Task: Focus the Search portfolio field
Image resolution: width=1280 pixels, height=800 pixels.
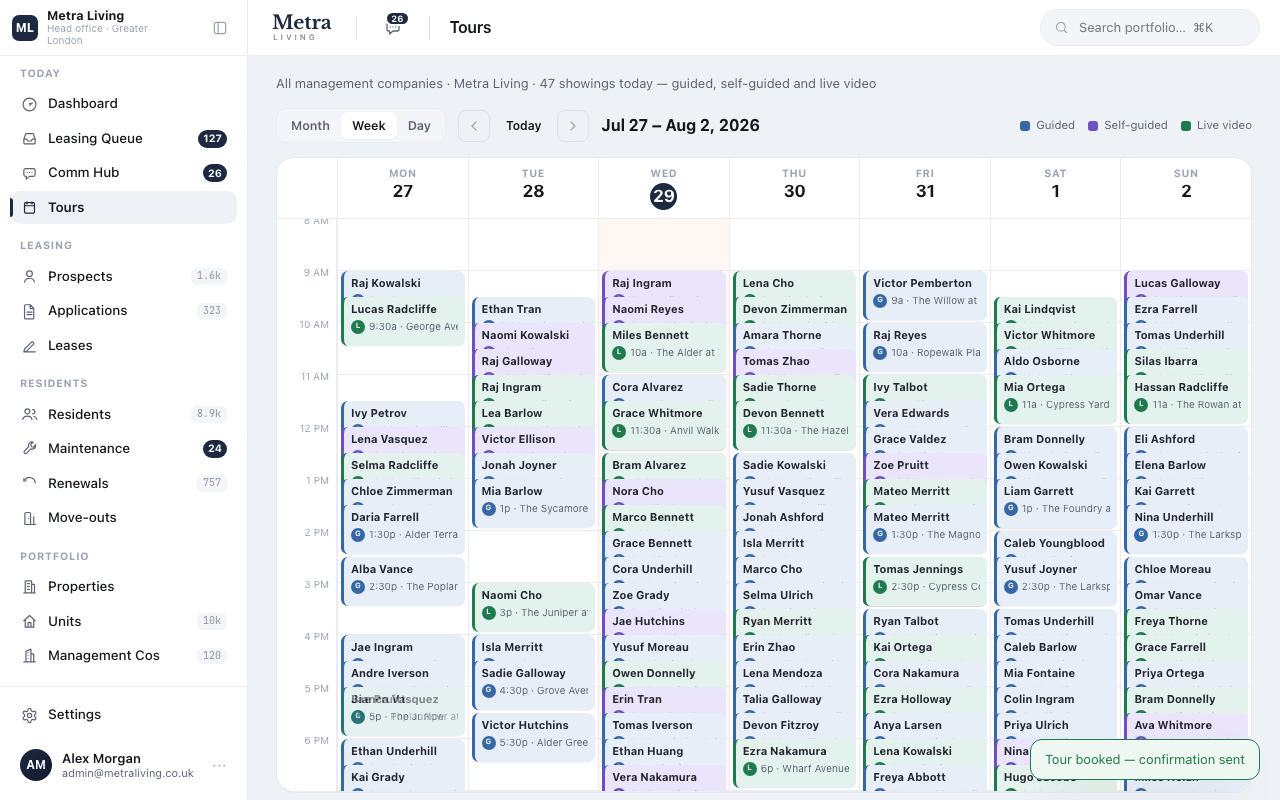Action: (1150, 28)
